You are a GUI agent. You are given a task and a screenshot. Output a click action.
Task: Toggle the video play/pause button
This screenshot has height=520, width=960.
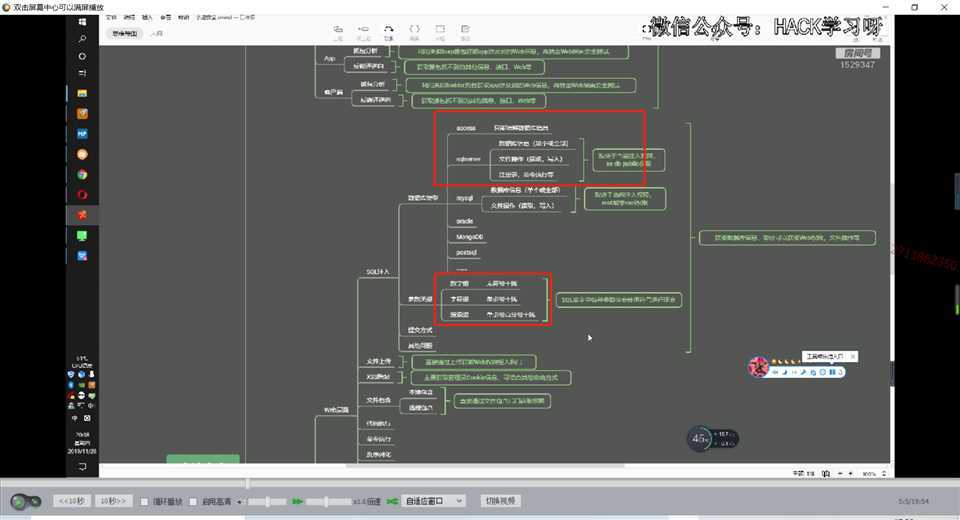point(19,502)
